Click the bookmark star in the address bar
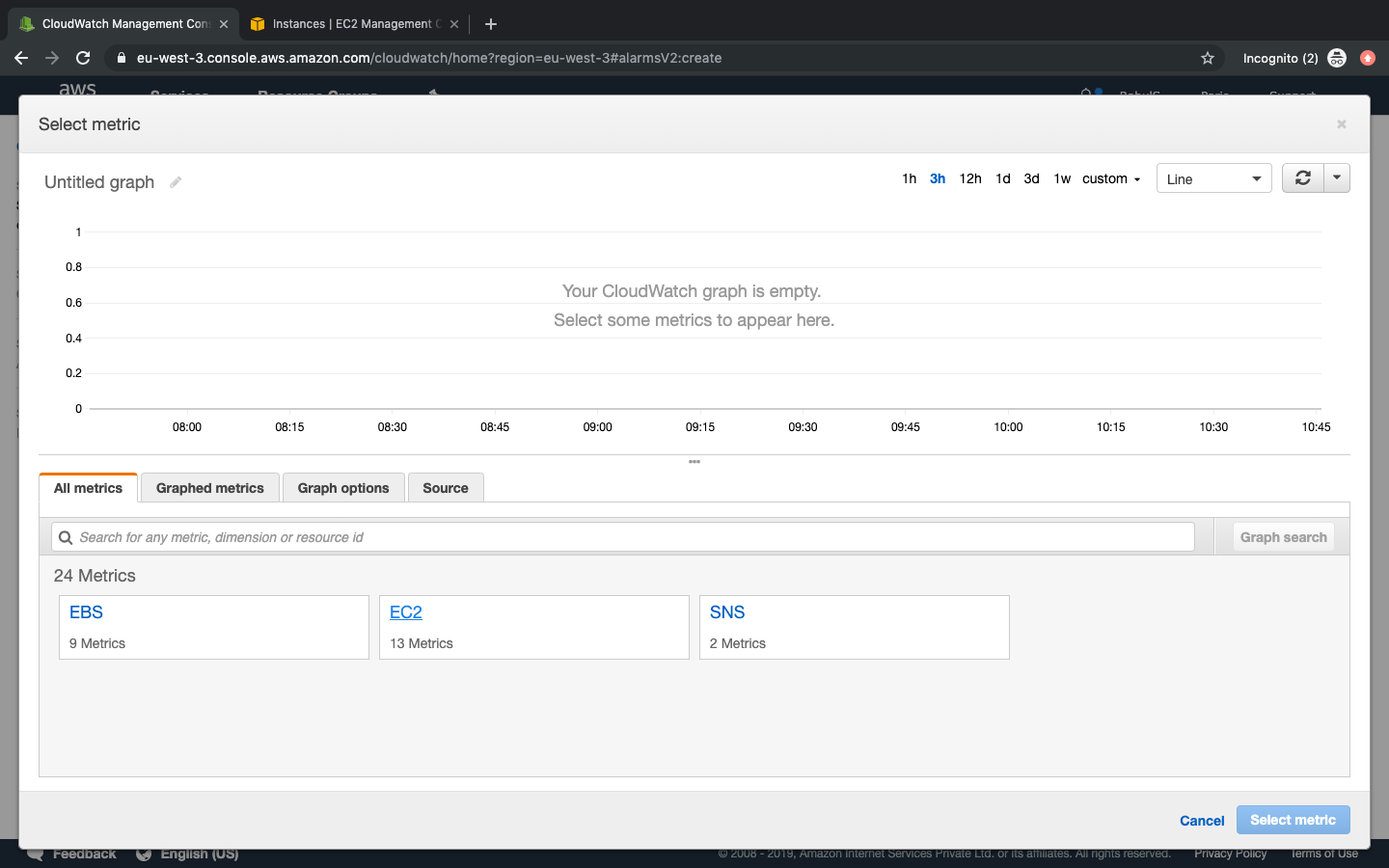This screenshot has width=1389, height=868. coord(1208,58)
